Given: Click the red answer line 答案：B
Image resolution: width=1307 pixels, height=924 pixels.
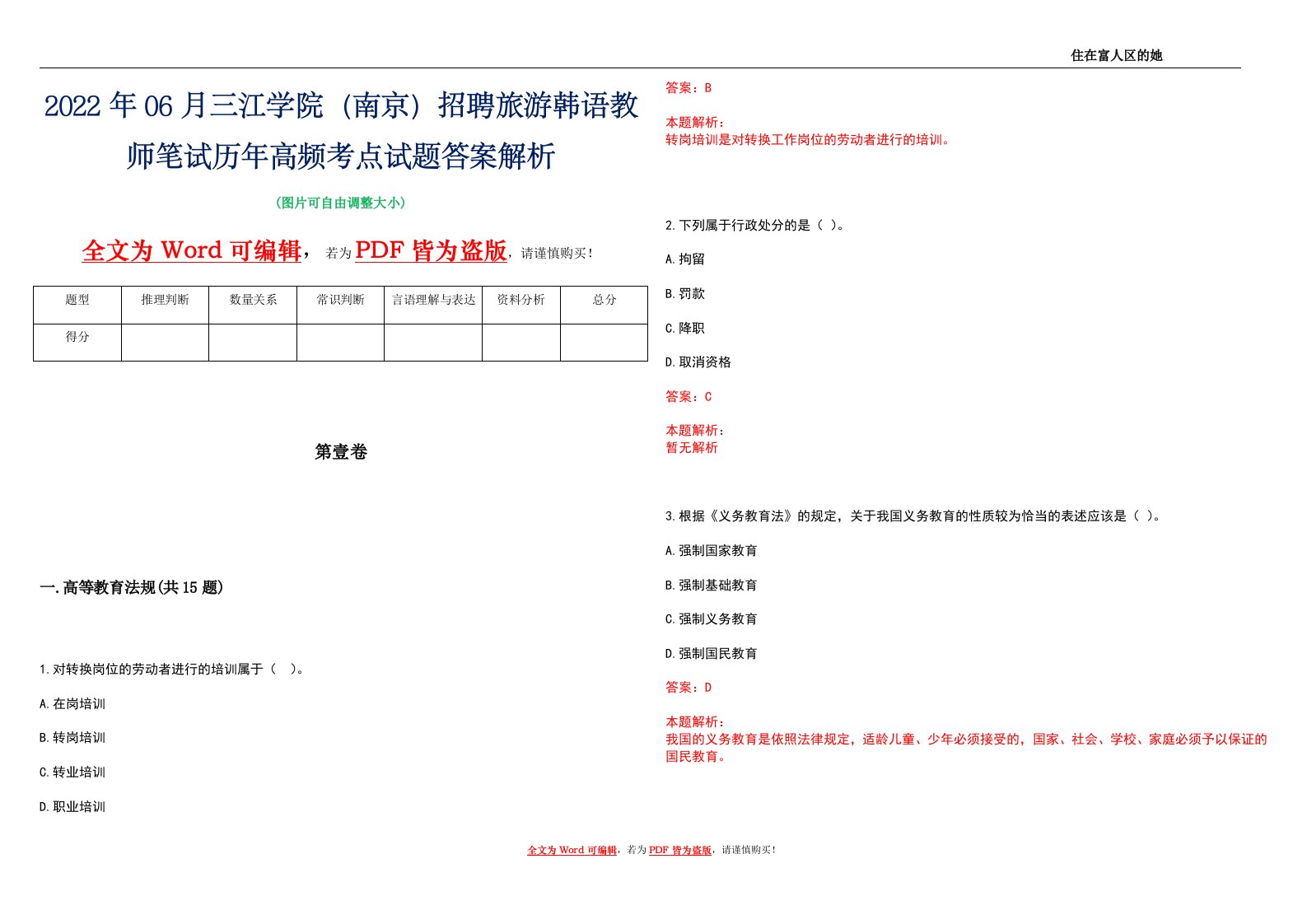Looking at the screenshot, I should tap(689, 88).
